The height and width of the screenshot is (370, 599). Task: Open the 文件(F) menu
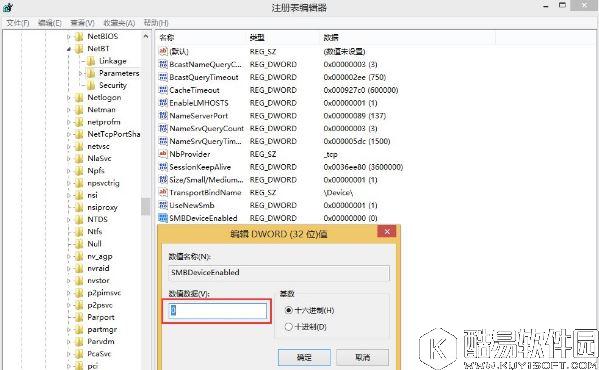point(18,23)
